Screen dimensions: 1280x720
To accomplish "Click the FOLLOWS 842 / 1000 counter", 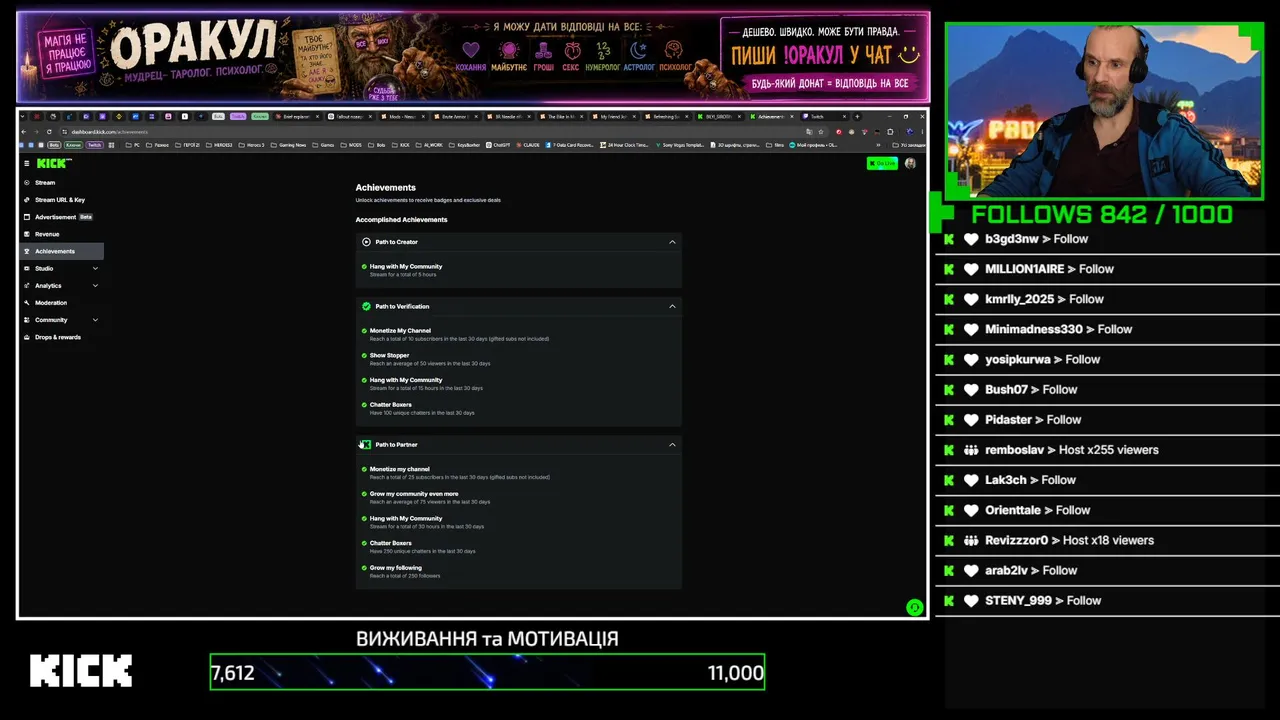I will 1102,214.
